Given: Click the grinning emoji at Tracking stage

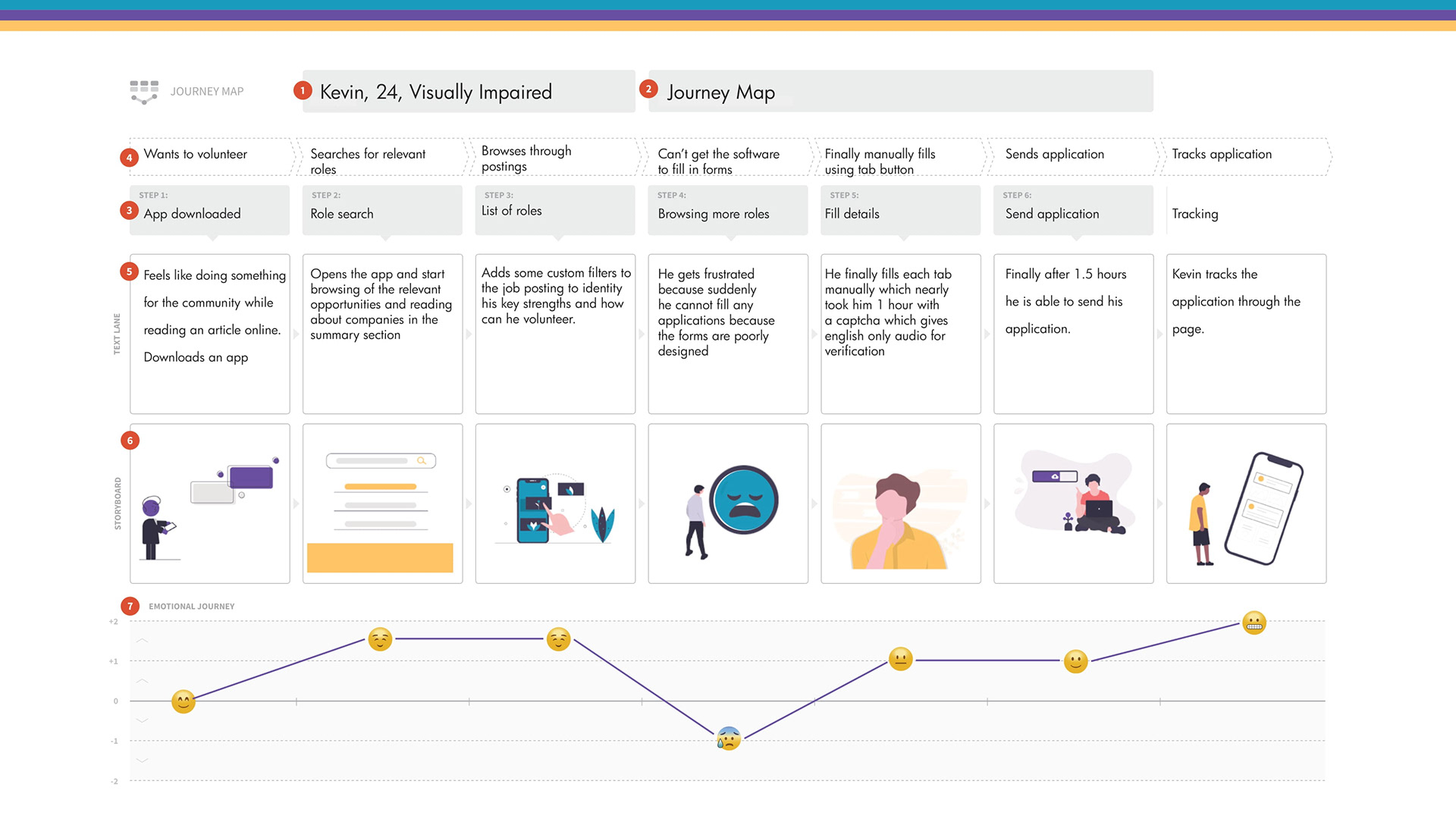Looking at the screenshot, I should coord(1254,623).
